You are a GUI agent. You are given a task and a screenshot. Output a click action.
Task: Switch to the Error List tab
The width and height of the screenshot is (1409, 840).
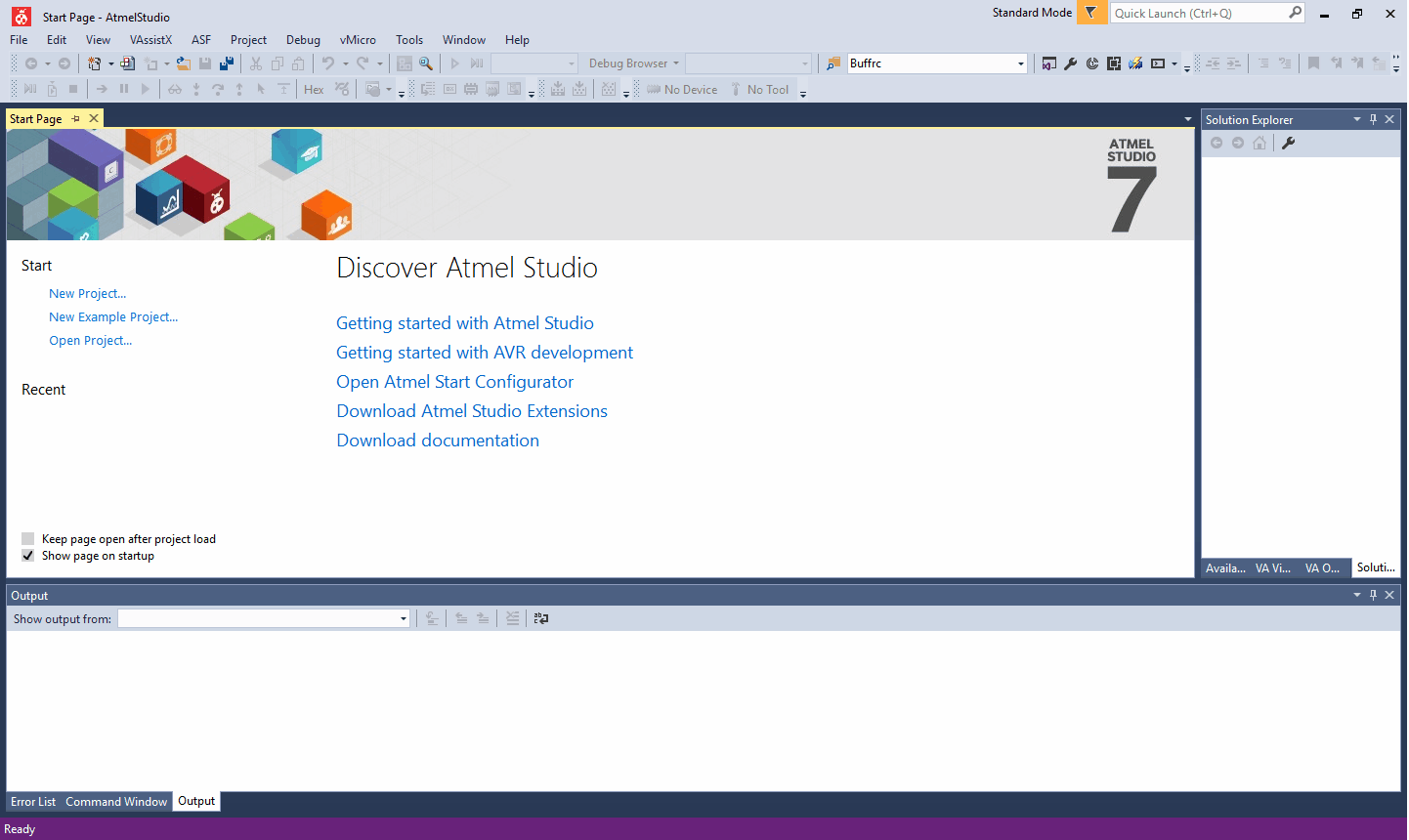click(32, 801)
